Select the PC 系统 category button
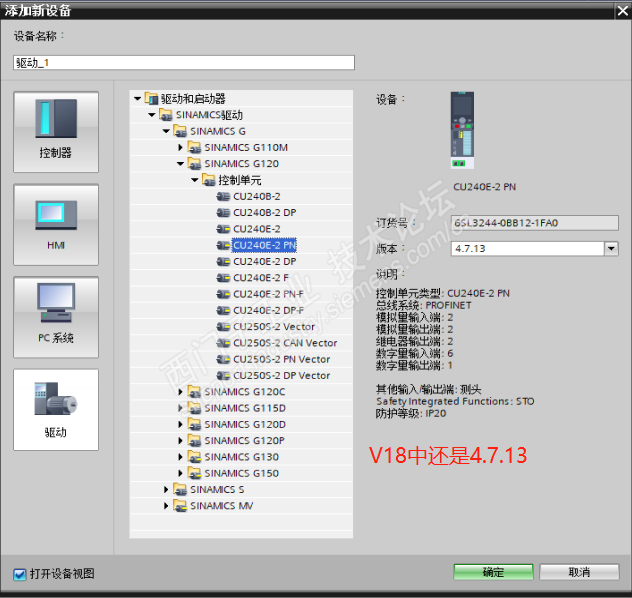This screenshot has width=632, height=598. (x=56, y=317)
